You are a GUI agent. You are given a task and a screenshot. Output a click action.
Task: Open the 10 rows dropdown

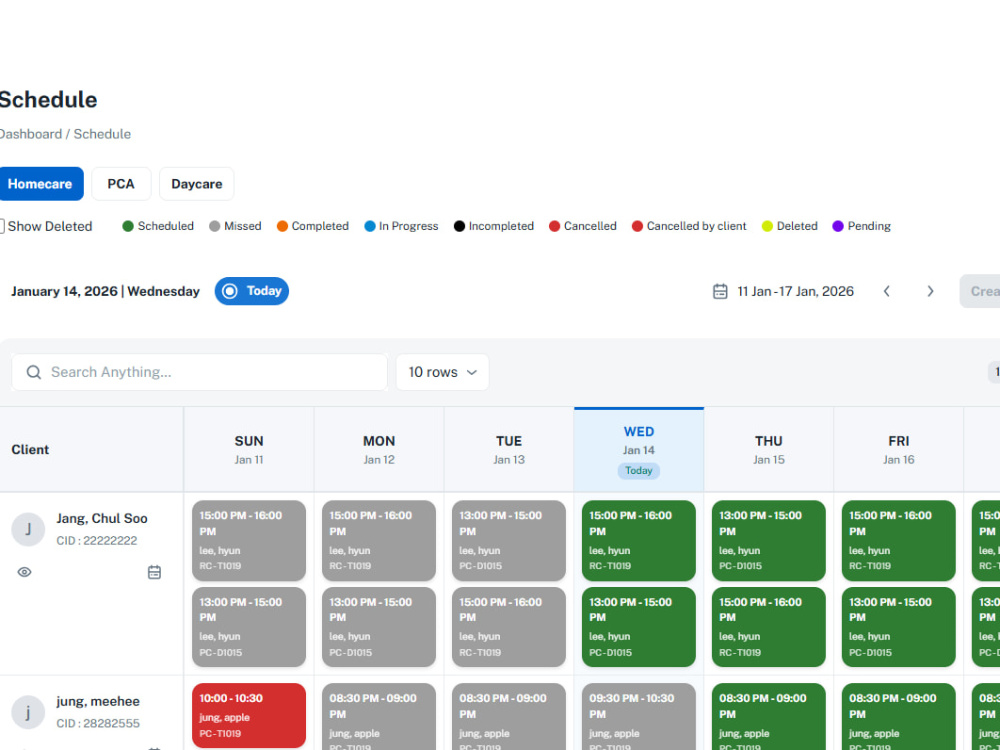click(x=443, y=372)
